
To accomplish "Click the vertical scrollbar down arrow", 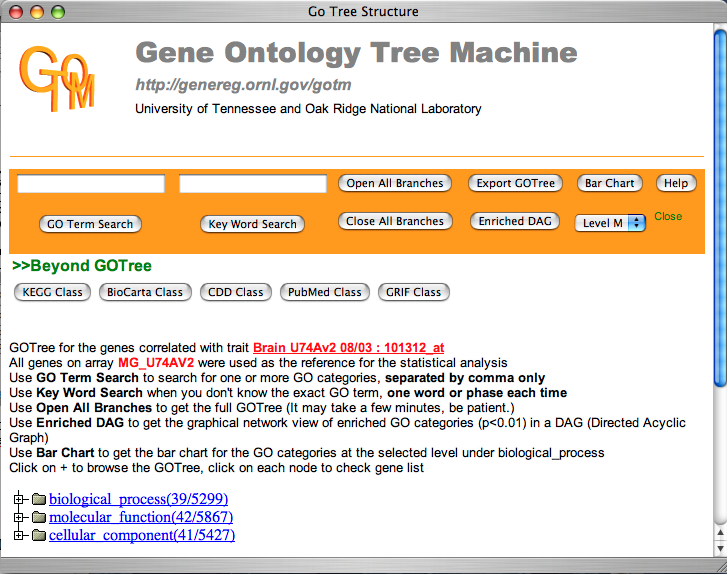I will (718, 547).
